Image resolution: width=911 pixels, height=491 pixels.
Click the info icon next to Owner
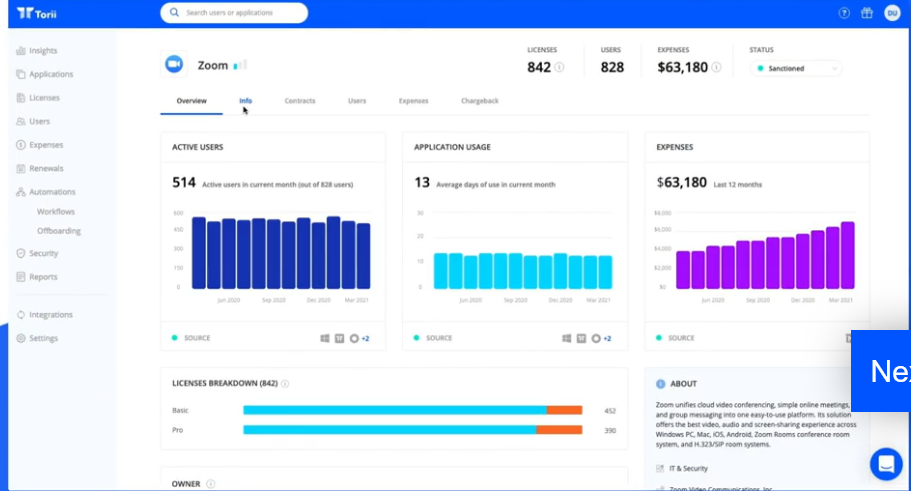tap(210, 483)
